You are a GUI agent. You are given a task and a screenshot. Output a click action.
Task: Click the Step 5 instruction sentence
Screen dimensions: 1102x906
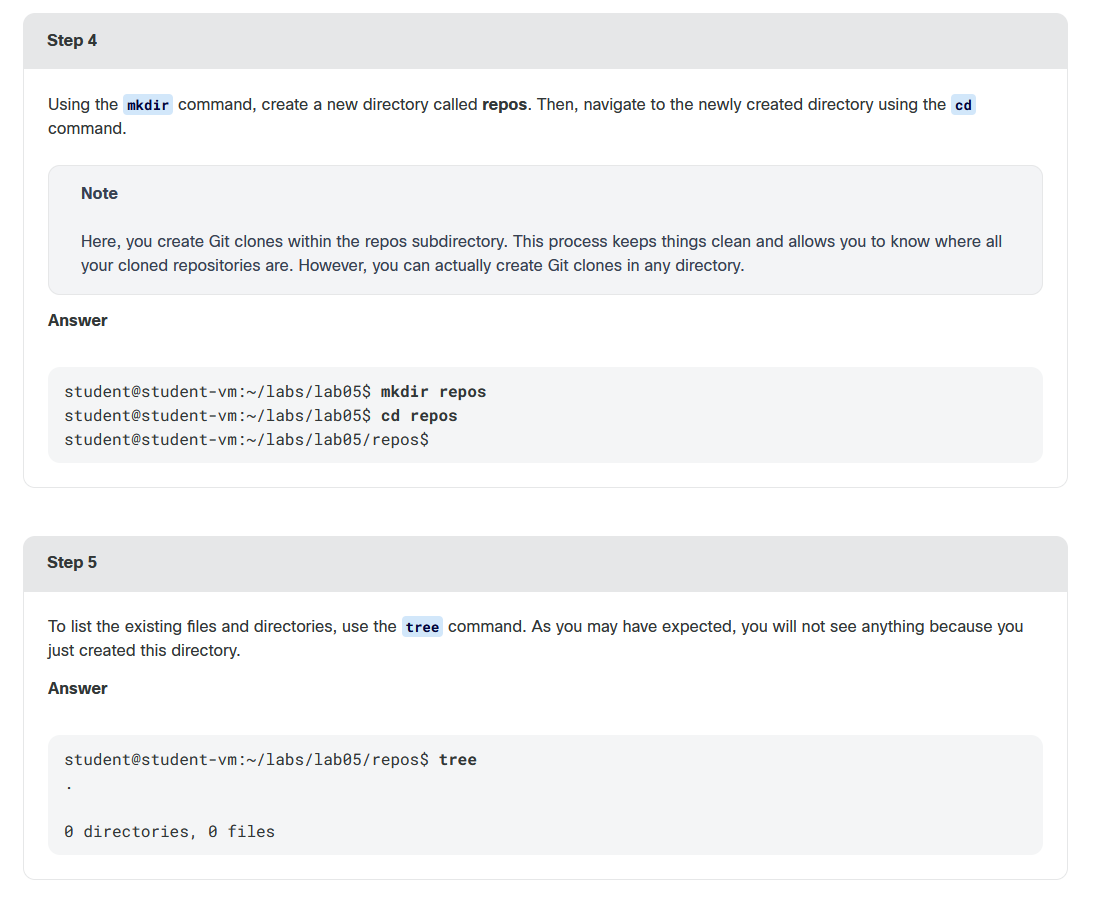pos(536,638)
